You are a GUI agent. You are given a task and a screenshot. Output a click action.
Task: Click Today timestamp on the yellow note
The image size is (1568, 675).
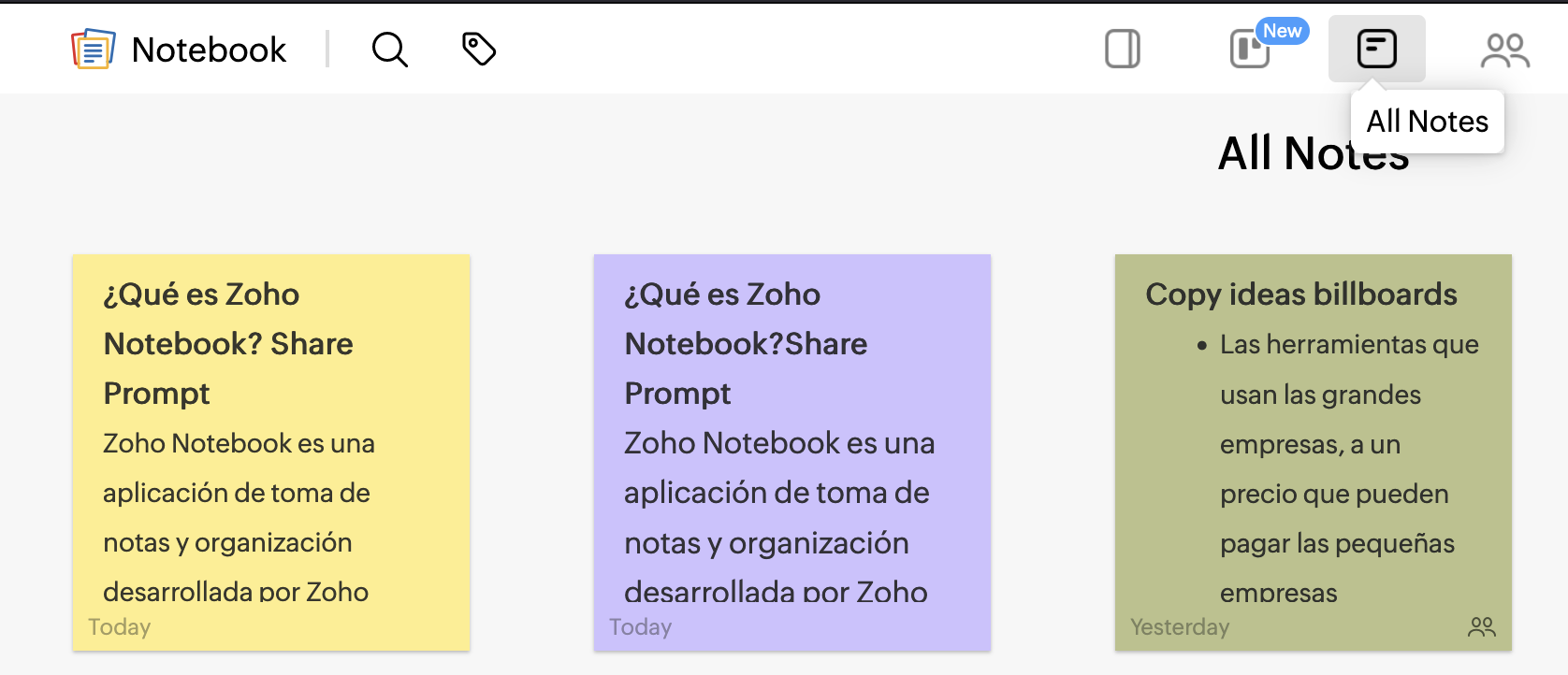point(119,626)
